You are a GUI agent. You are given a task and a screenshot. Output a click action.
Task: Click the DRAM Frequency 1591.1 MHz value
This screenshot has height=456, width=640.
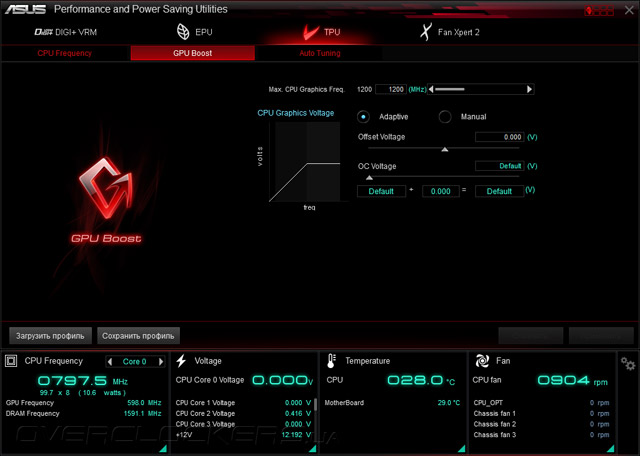point(142,414)
